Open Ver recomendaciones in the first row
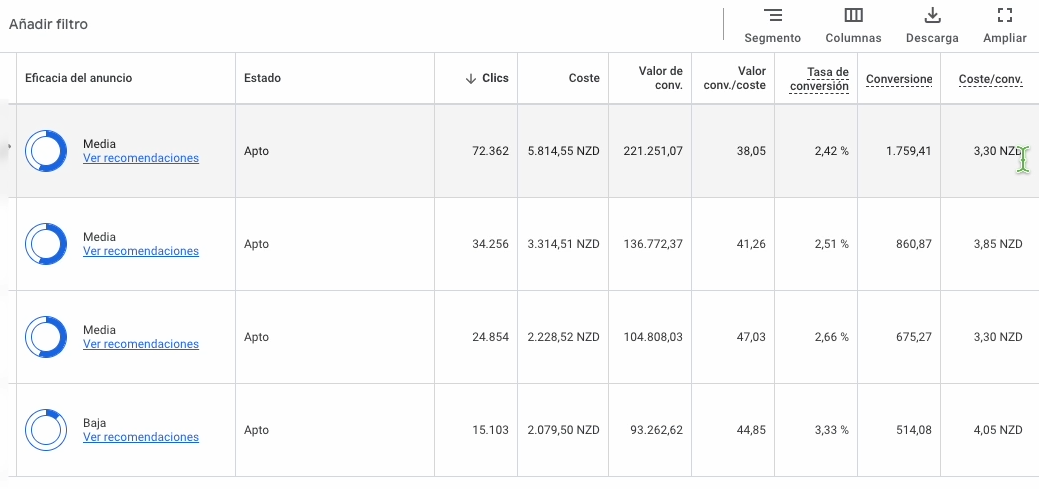The image size is (1039, 489). click(x=141, y=158)
